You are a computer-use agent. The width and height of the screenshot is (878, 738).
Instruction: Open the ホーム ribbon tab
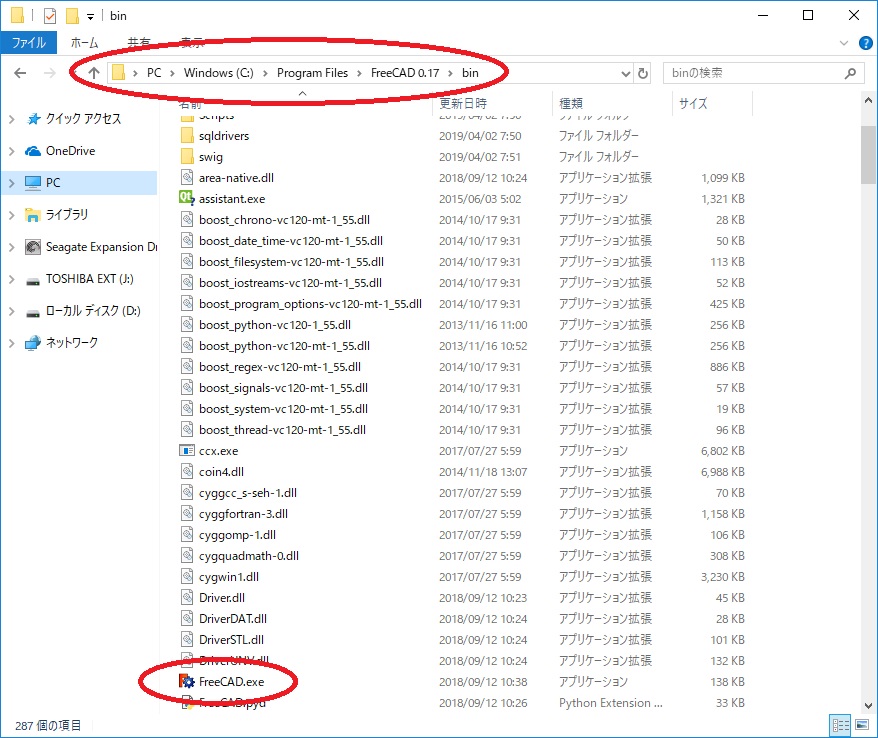point(84,43)
